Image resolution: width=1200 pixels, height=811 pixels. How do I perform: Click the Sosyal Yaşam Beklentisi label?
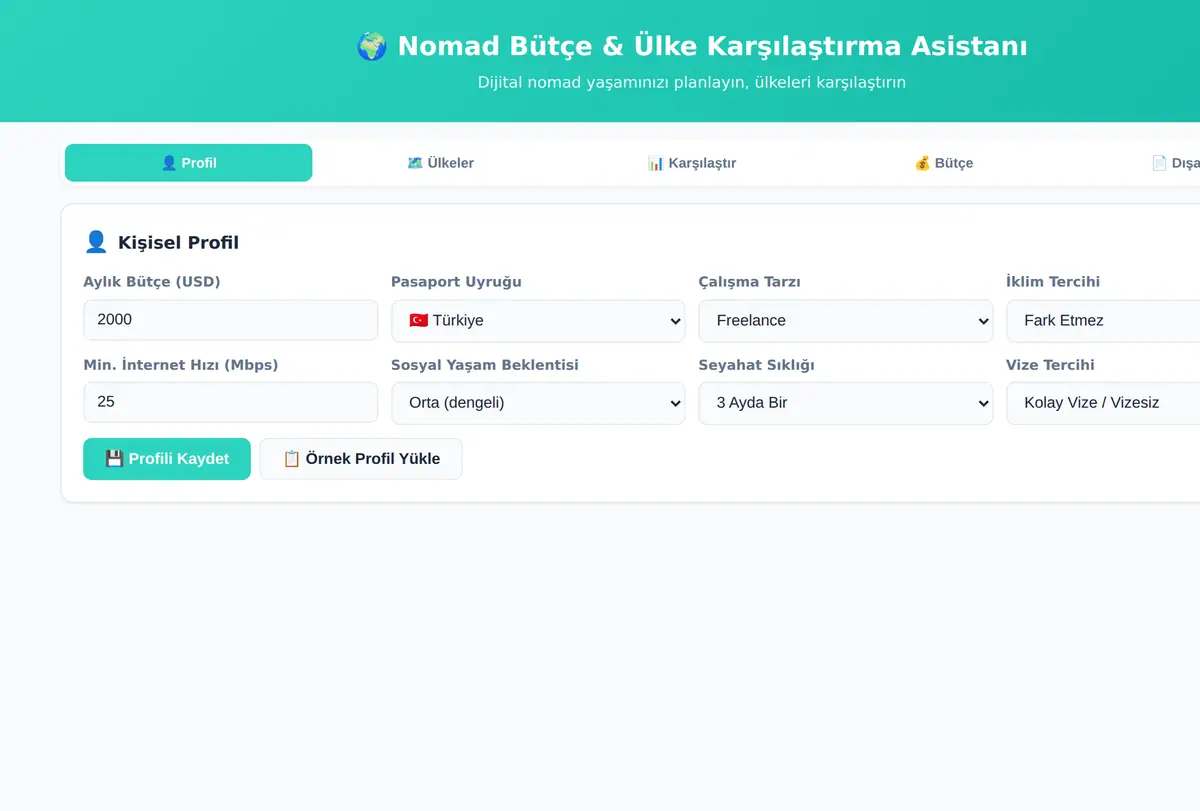485,365
